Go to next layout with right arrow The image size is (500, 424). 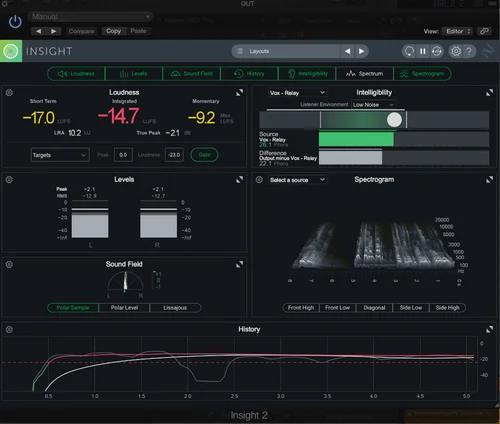[x=361, y=51]
